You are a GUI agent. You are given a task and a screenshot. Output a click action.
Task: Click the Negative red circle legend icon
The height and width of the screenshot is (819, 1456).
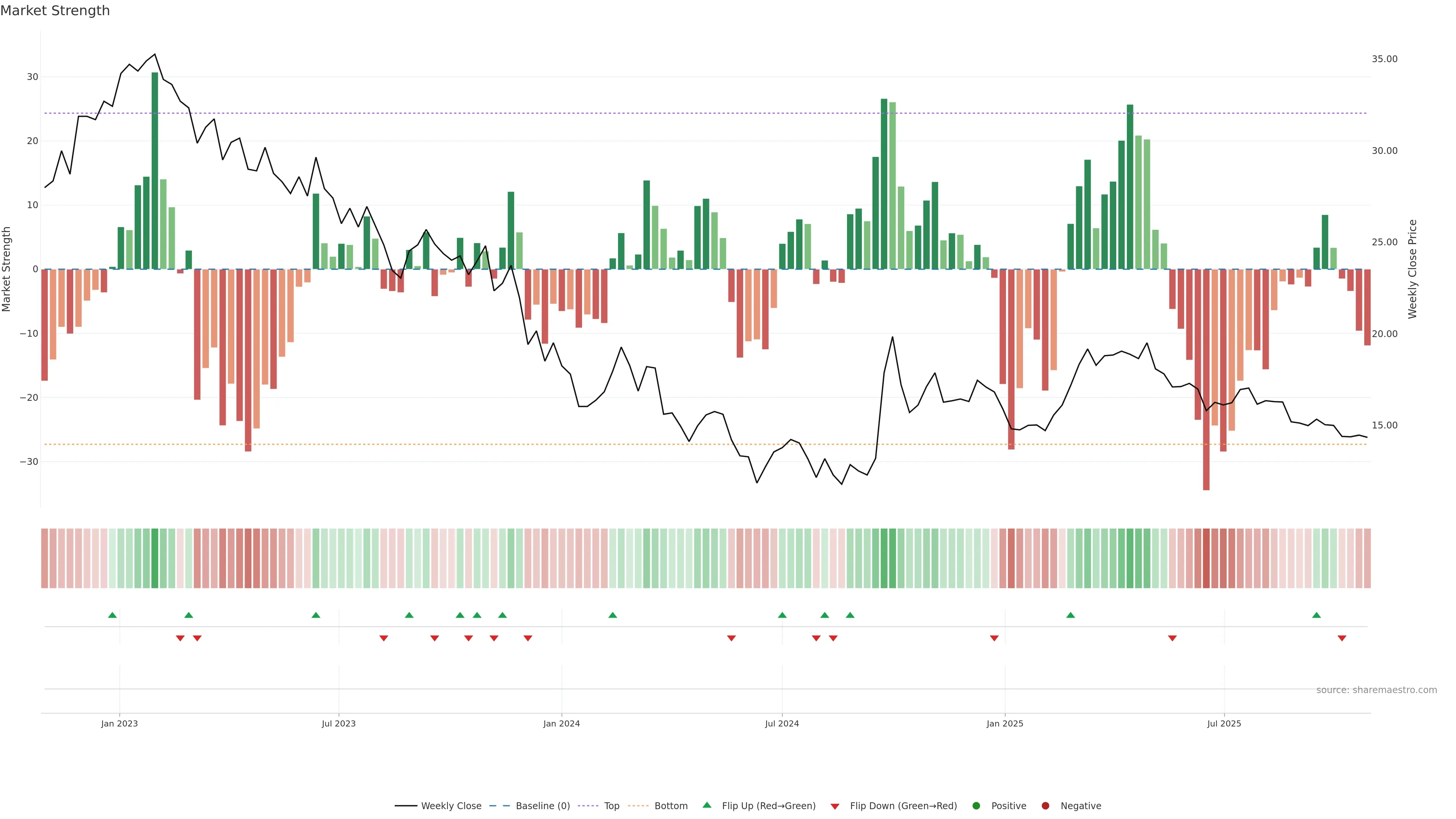point(1045,806)
